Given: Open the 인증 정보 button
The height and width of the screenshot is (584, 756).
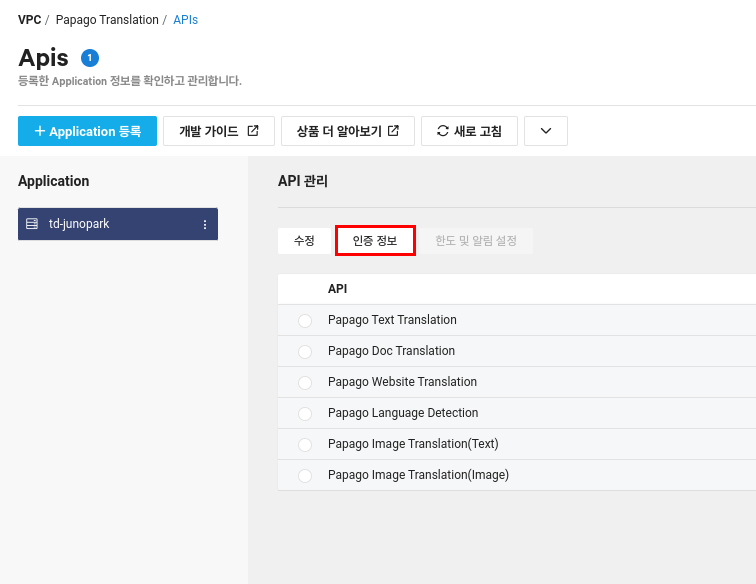Looking at the screenshot, I should 375,241.
